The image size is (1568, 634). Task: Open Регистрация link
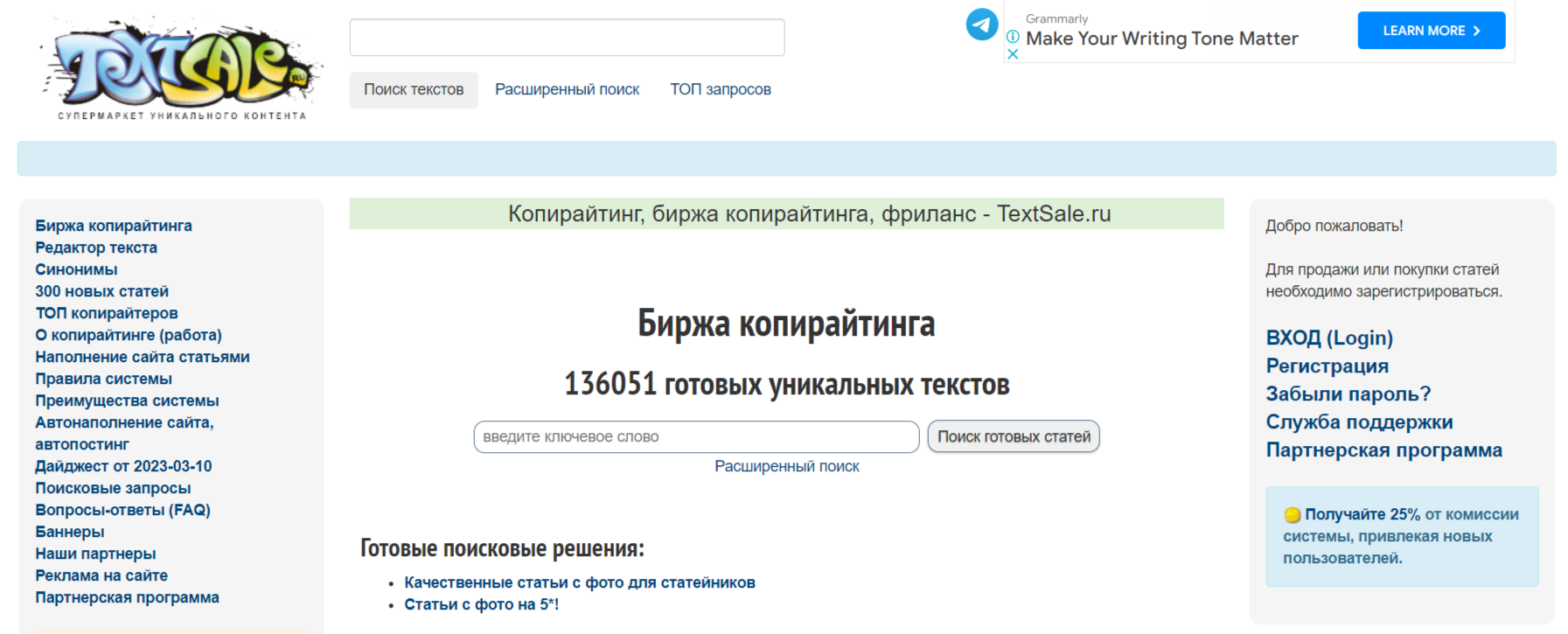coord(1327,366)
